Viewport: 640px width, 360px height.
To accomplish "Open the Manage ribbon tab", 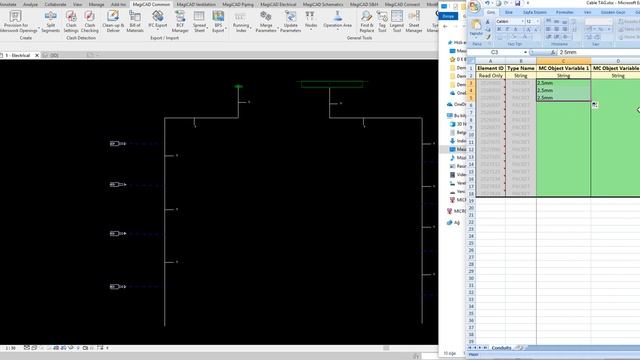I will (x=96, y=4).
